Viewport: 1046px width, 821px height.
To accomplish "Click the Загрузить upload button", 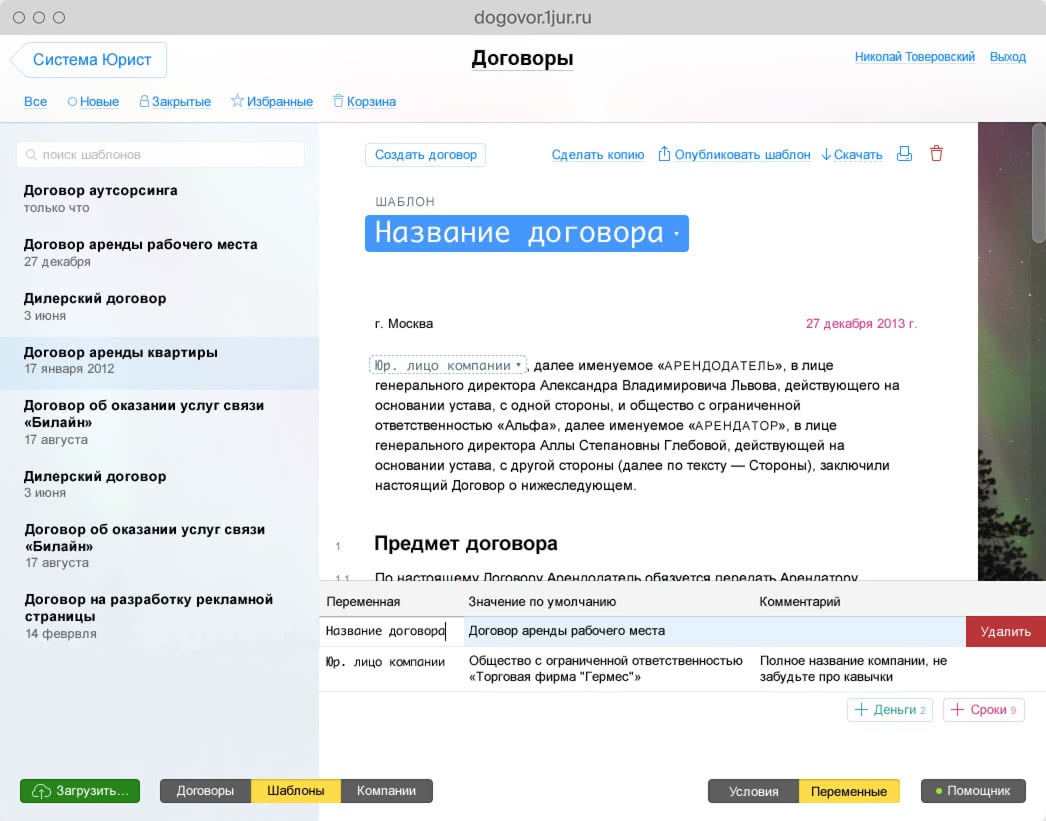I will 80,791.
